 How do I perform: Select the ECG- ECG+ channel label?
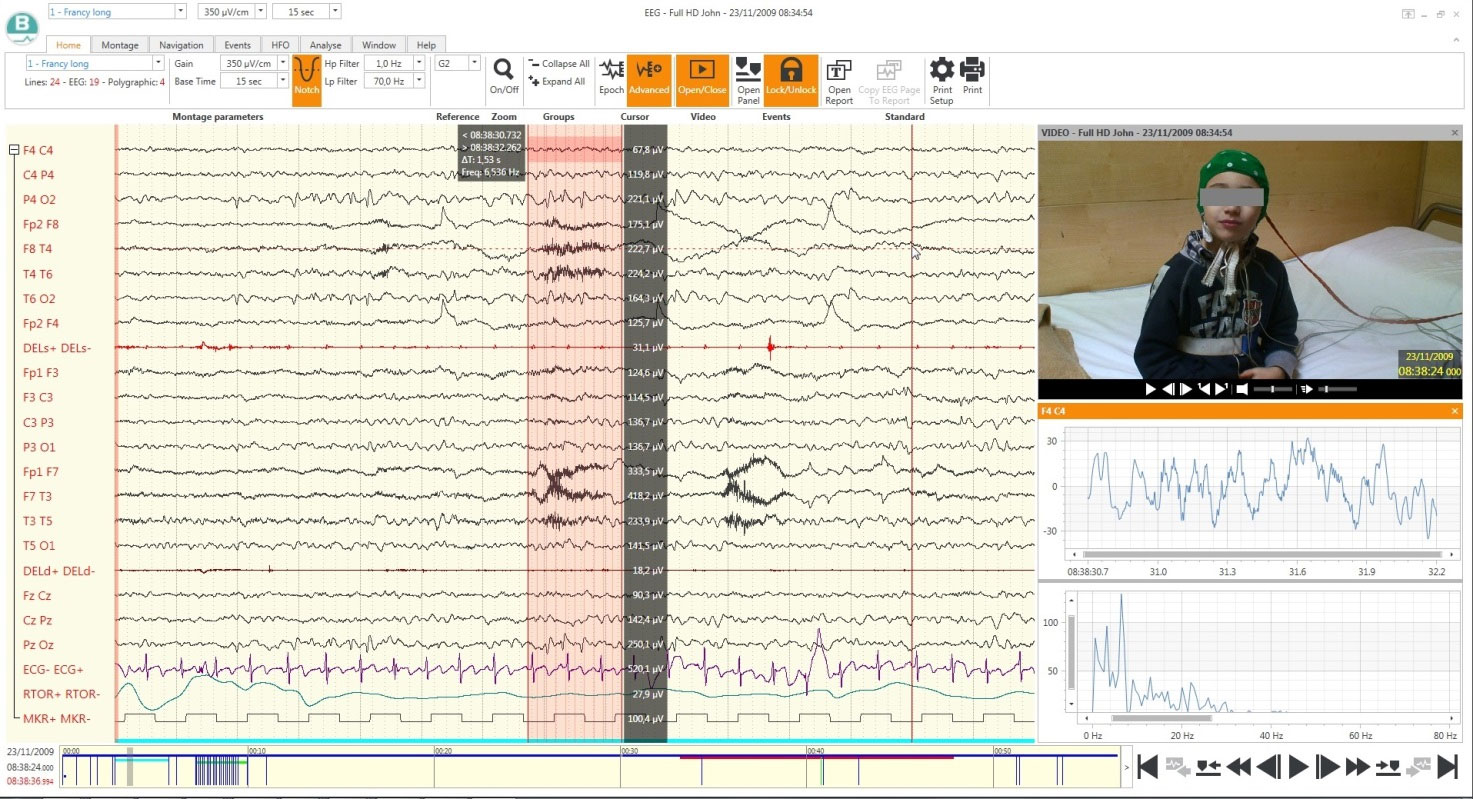(x=53, y=670)
